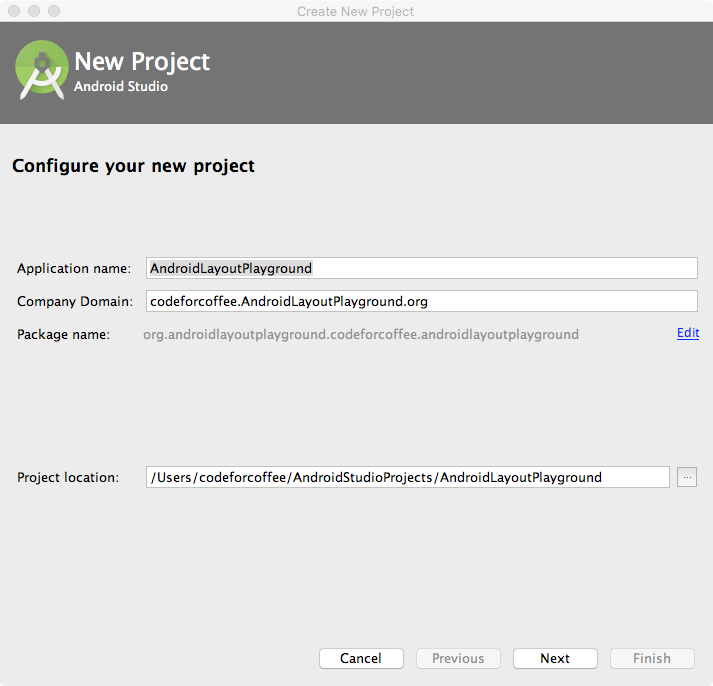Click the Next button
713x686 pixels.
[x=555, y=658]
